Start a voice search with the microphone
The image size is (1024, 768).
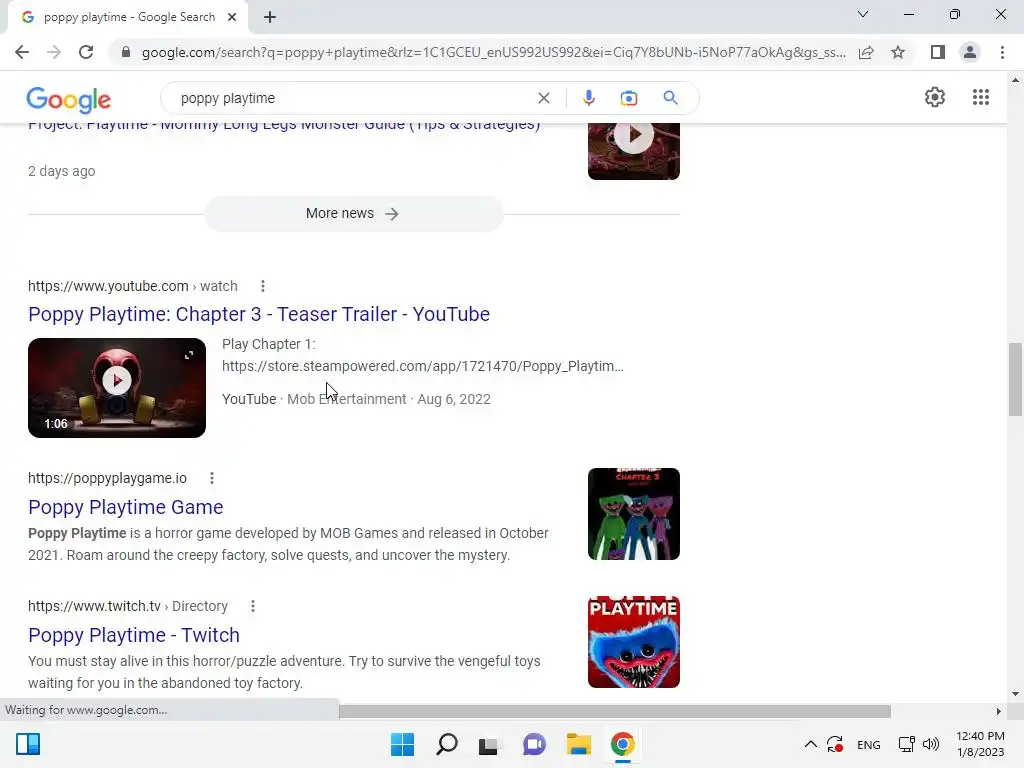588,98
